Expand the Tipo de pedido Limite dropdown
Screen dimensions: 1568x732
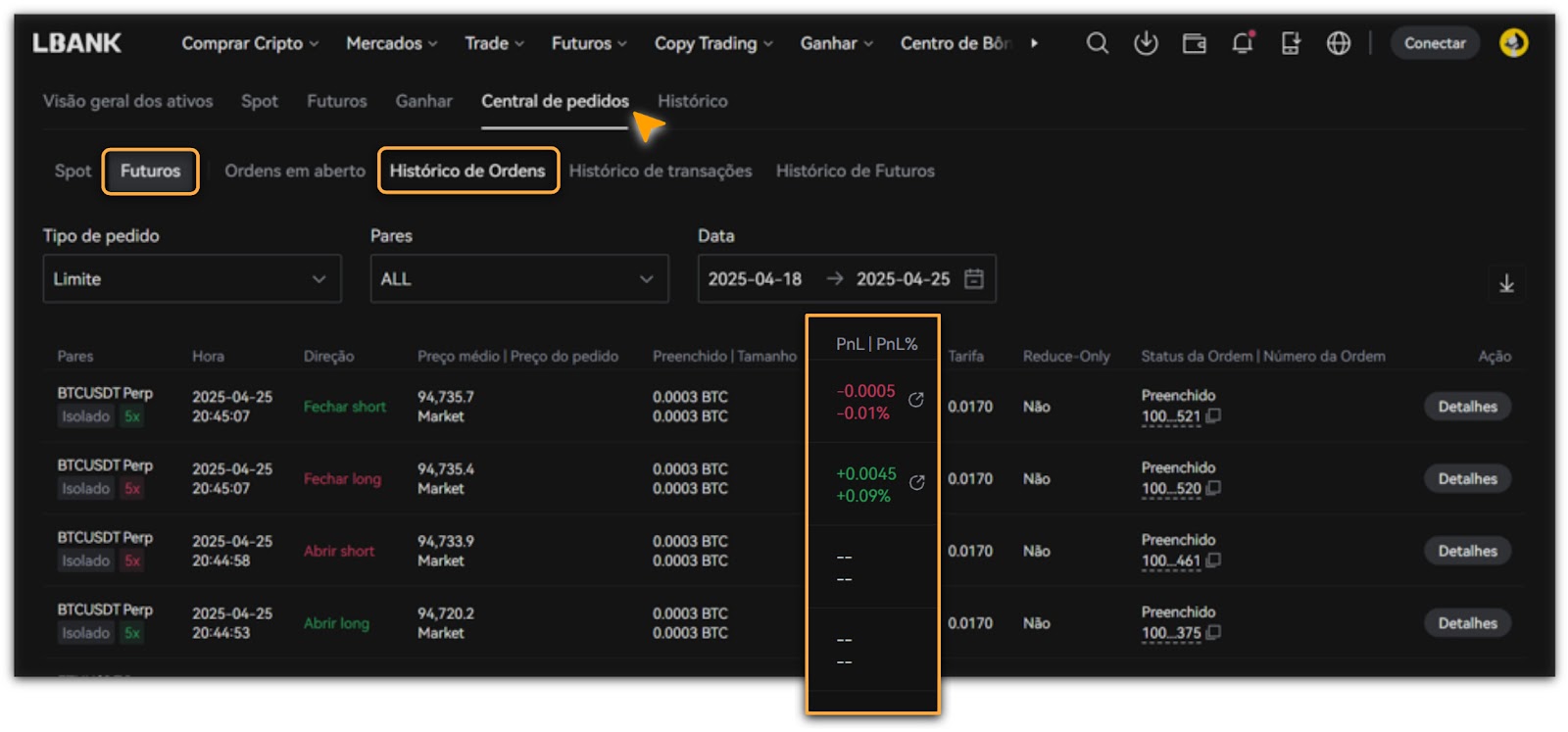tap(192, 279)
